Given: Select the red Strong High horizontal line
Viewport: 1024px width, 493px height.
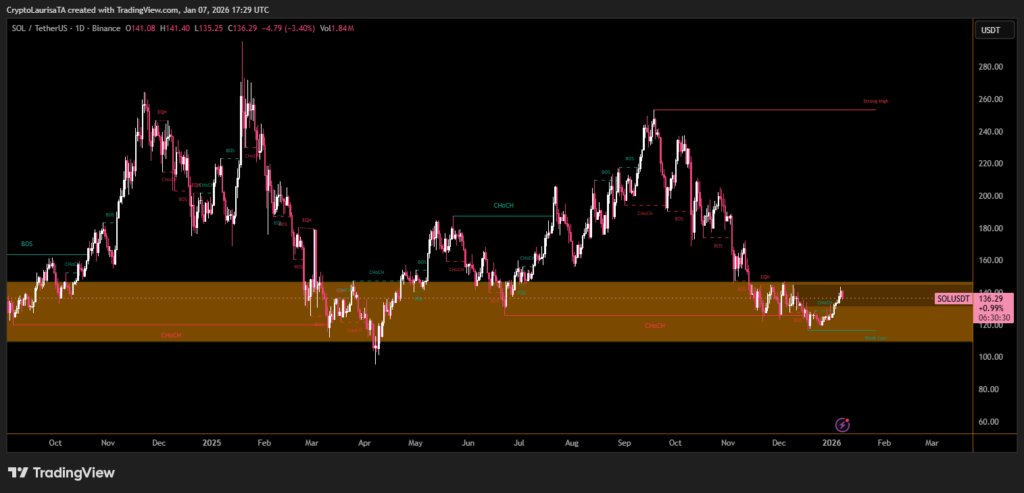Looking at the screenshot, I should click(x=760, y=110).
